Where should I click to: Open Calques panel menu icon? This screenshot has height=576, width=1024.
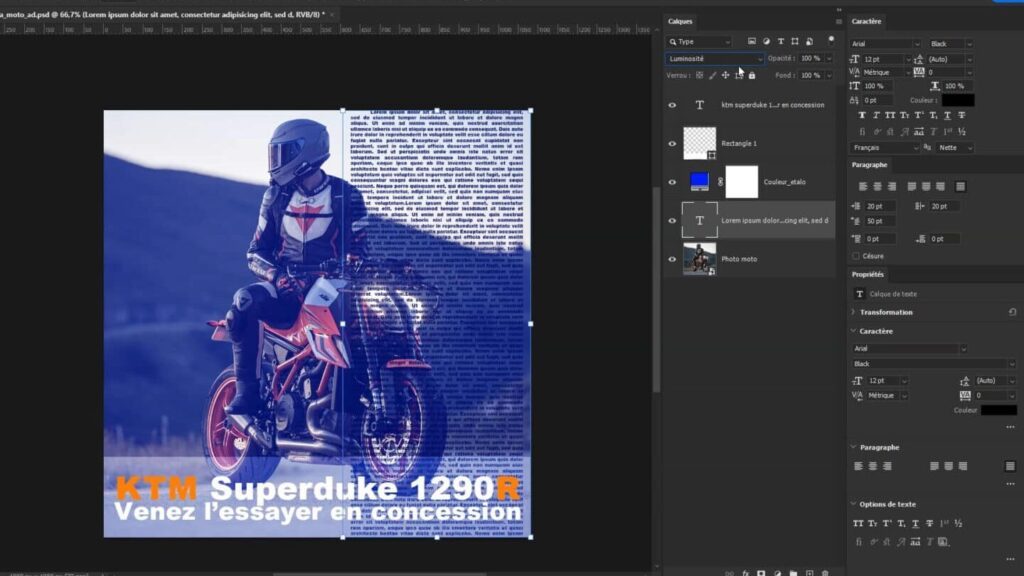839,22
